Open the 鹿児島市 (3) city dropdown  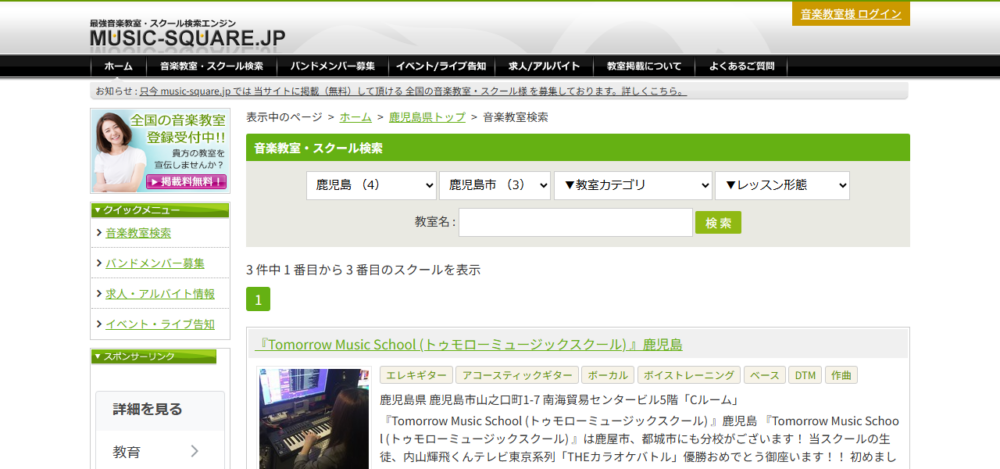494,185
